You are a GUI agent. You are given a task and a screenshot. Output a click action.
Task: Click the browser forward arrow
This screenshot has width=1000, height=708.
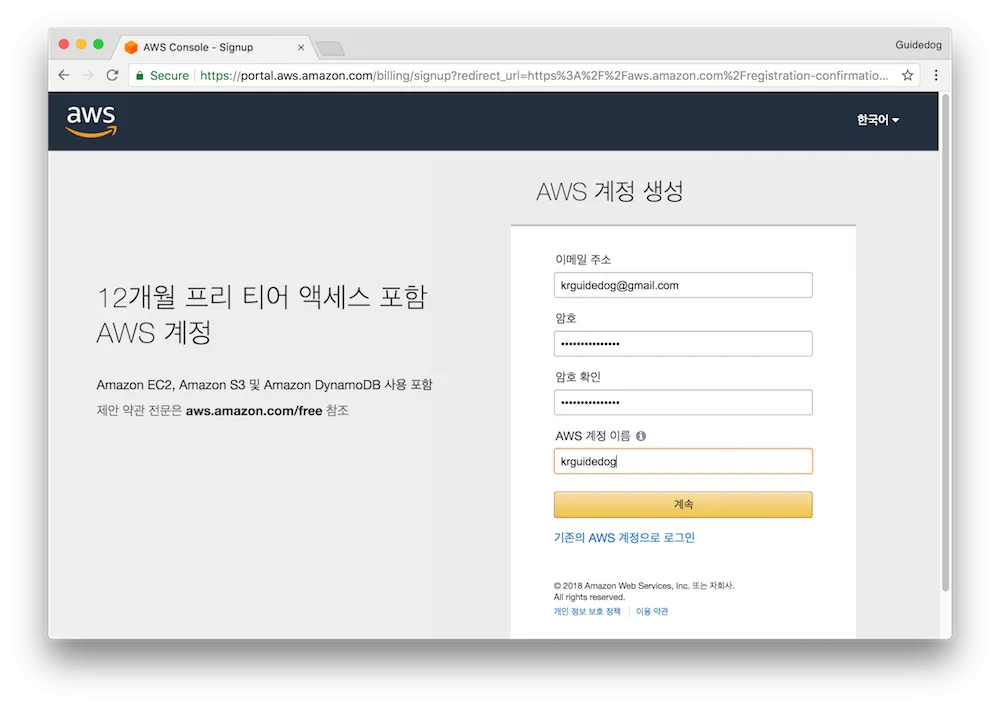click(x=88, y=75)
